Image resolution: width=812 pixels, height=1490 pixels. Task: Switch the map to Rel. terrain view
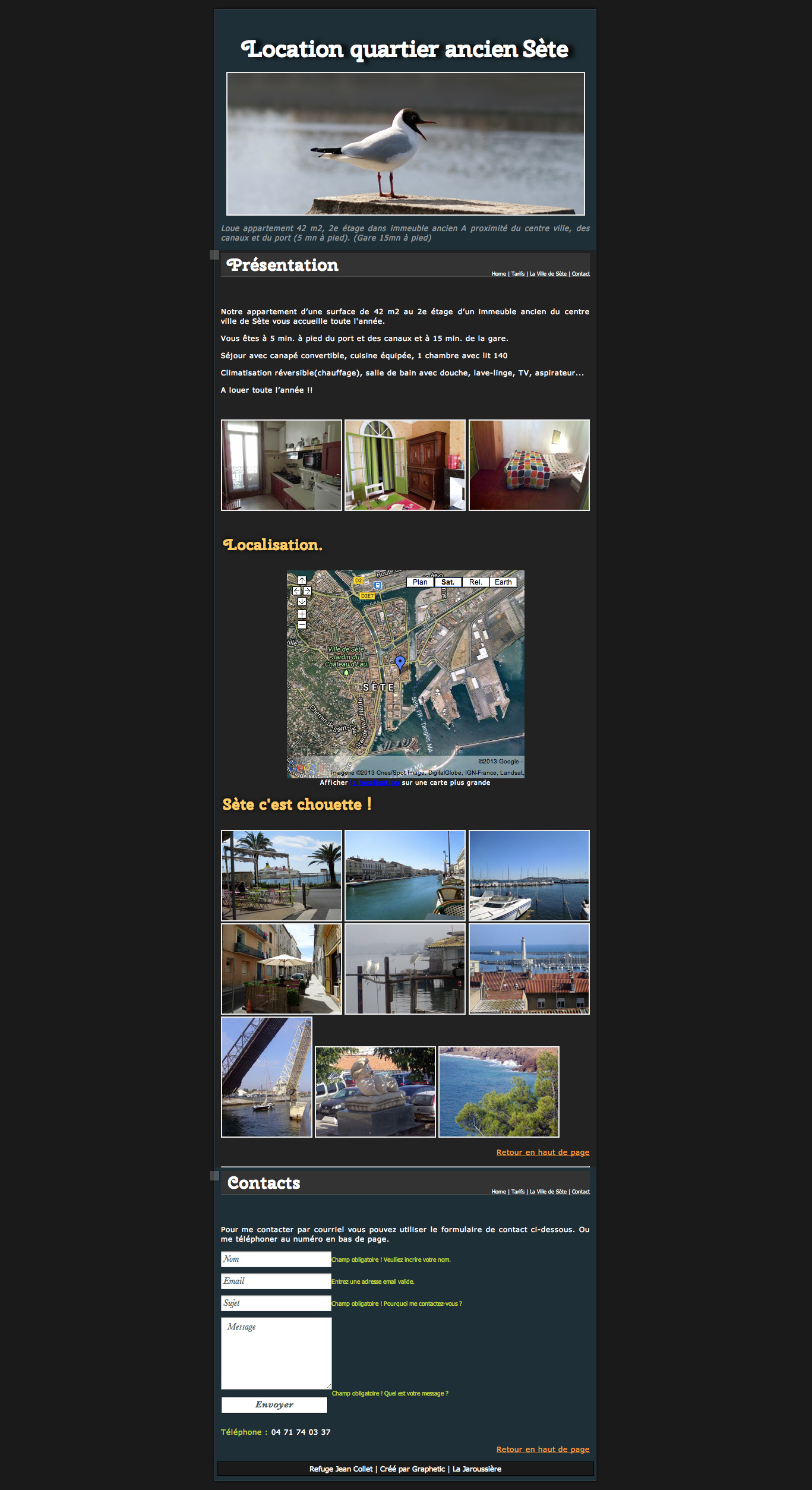tap(476, 582)
